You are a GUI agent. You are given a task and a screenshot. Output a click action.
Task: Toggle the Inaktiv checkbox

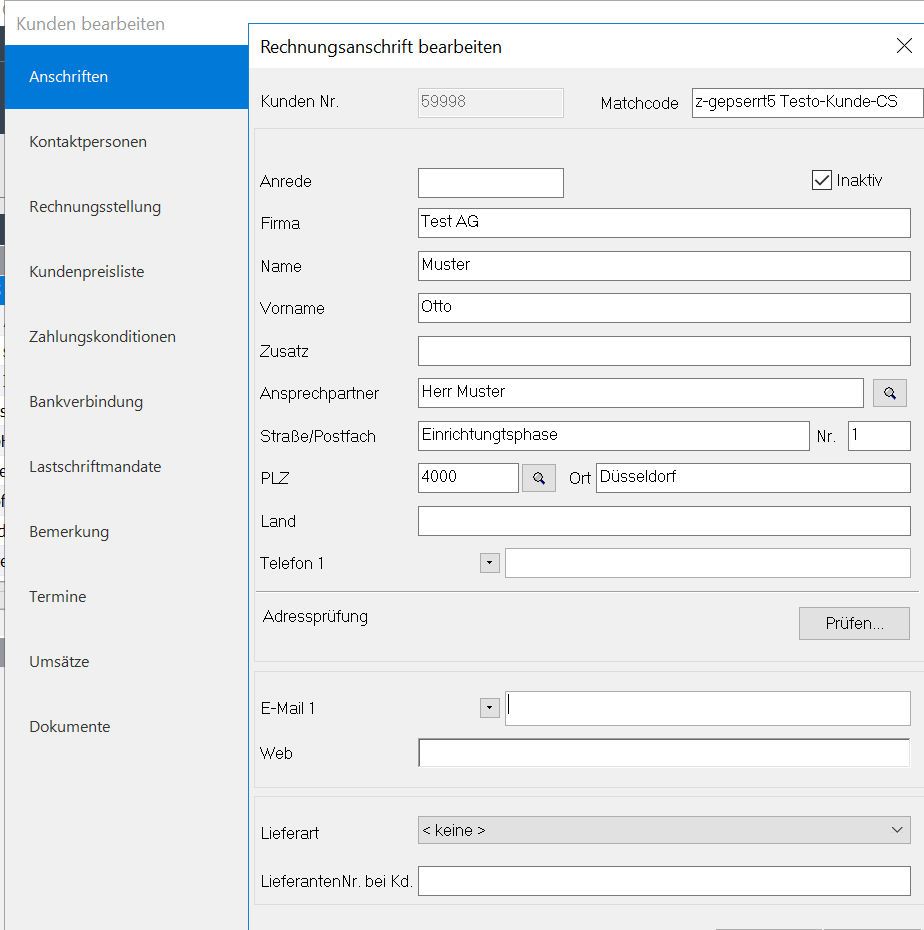pyautogui.click(x=822, y=181)
